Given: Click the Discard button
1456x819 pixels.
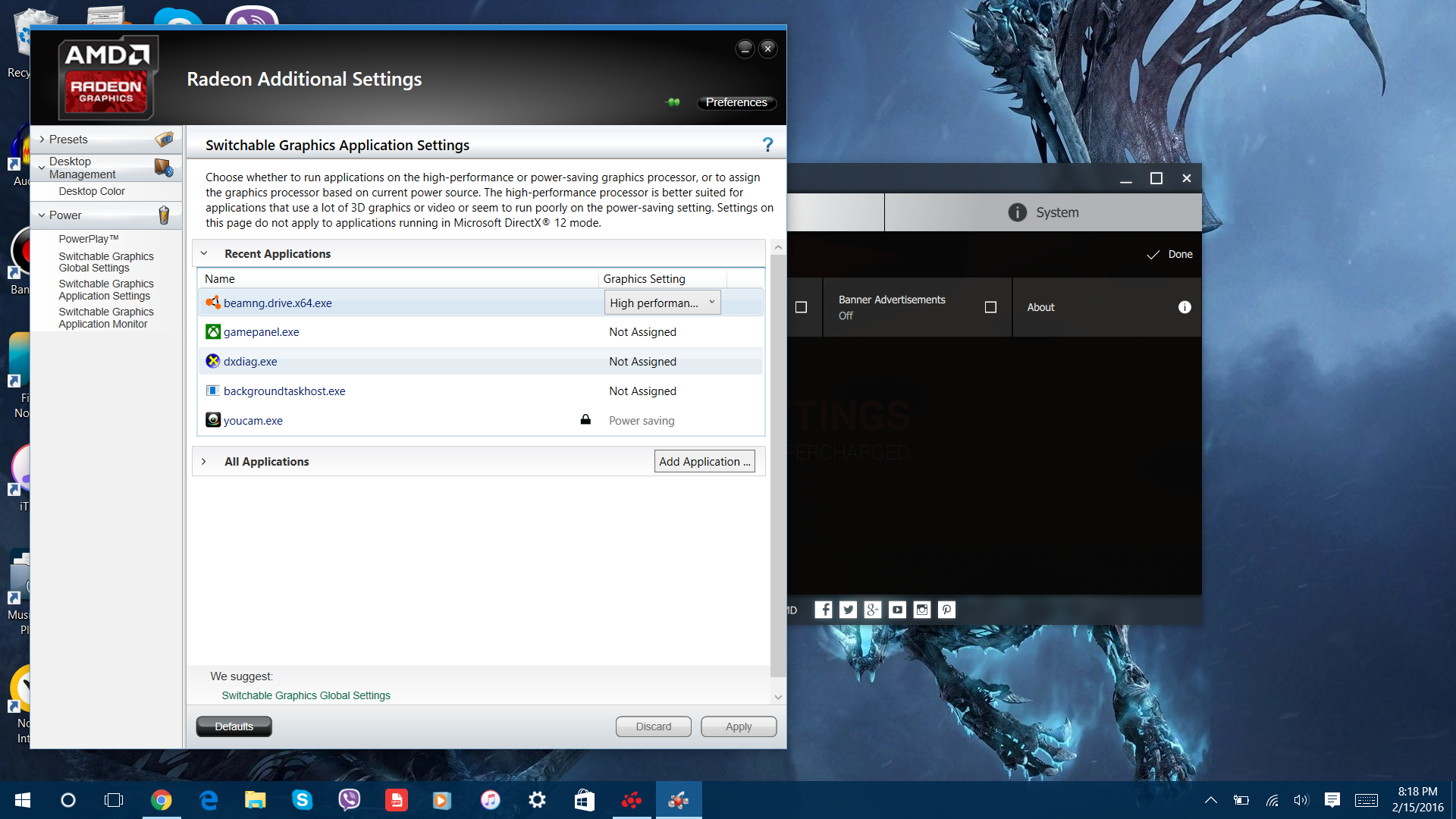Looking at the screenshot, I should pyautogui.click(x=654, y=726).
